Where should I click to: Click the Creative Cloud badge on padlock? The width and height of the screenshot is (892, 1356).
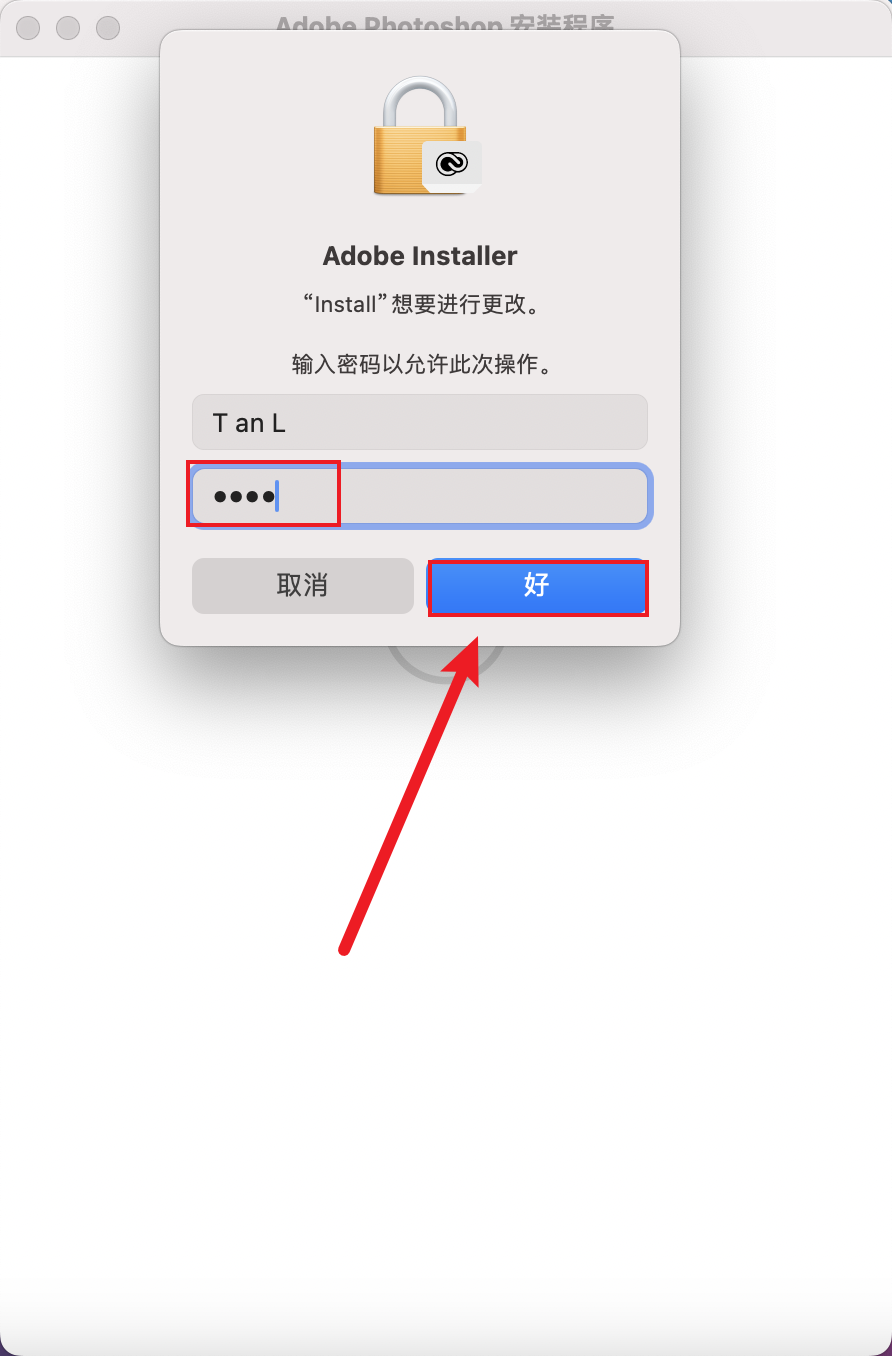[x=452, y=163]
